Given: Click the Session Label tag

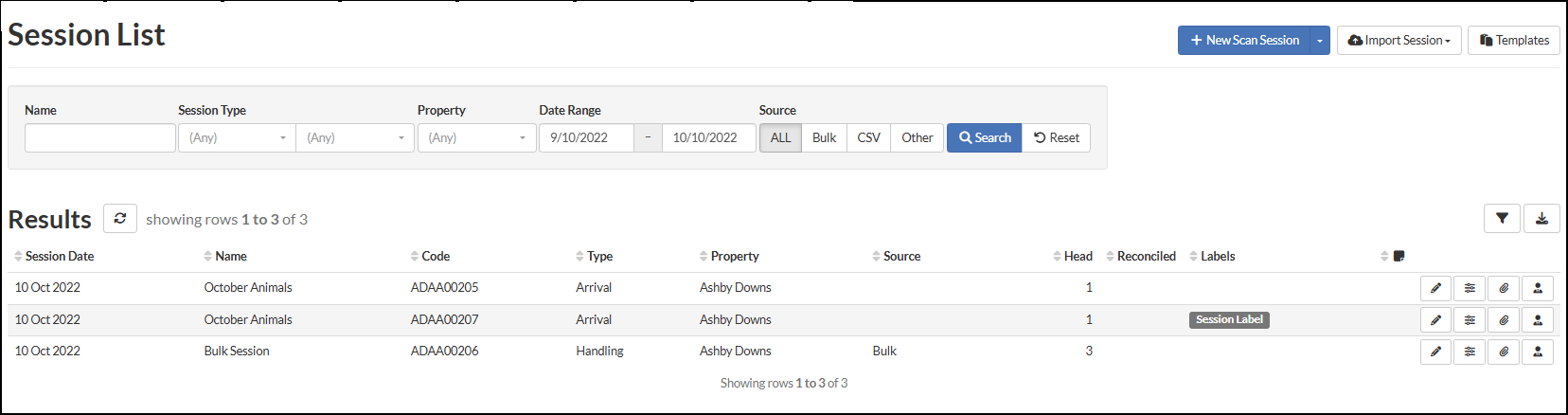Looking at the screenshot, I should click(1229, 320).
